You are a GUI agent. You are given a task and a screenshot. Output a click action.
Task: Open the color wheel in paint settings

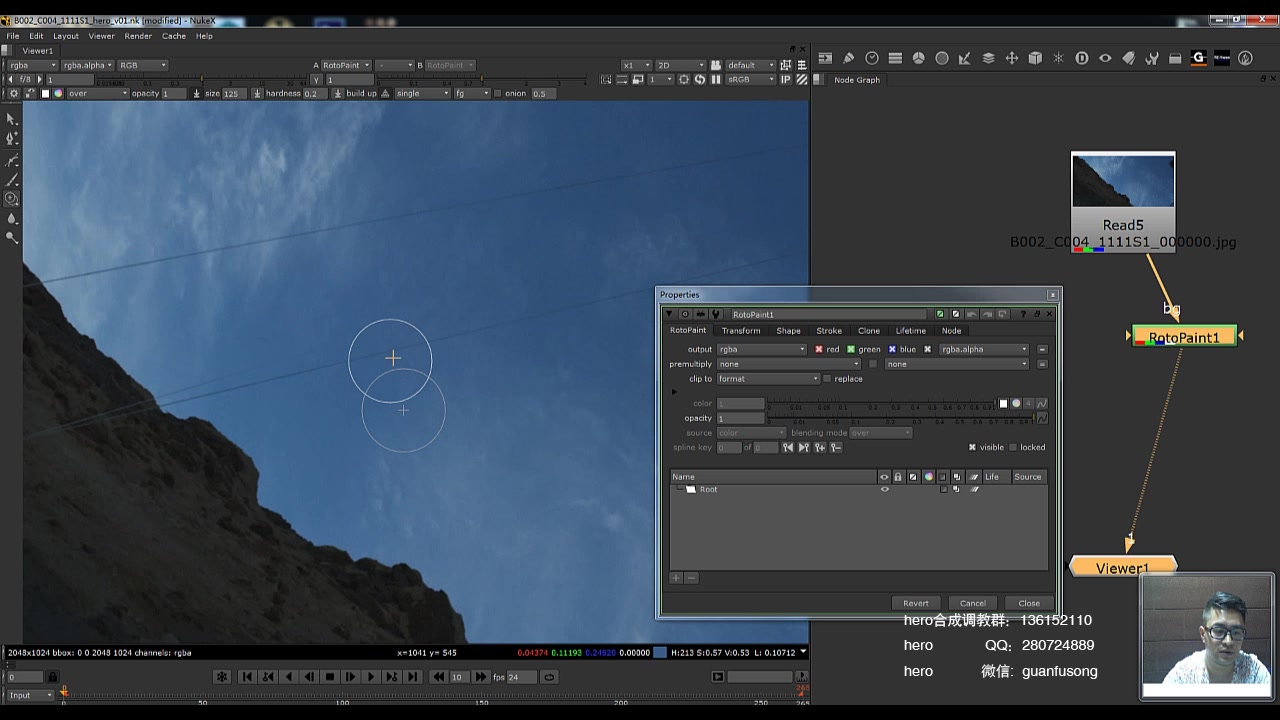(x=1016, y=404)
